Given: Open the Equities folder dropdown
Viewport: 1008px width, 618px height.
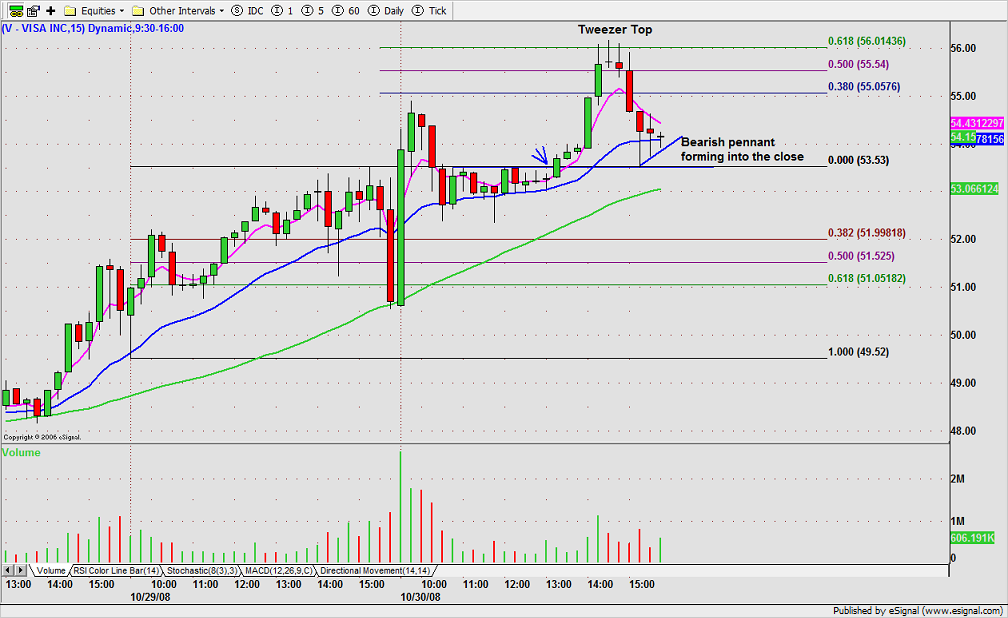Looking at the screenshot, I should coord(94,11).
